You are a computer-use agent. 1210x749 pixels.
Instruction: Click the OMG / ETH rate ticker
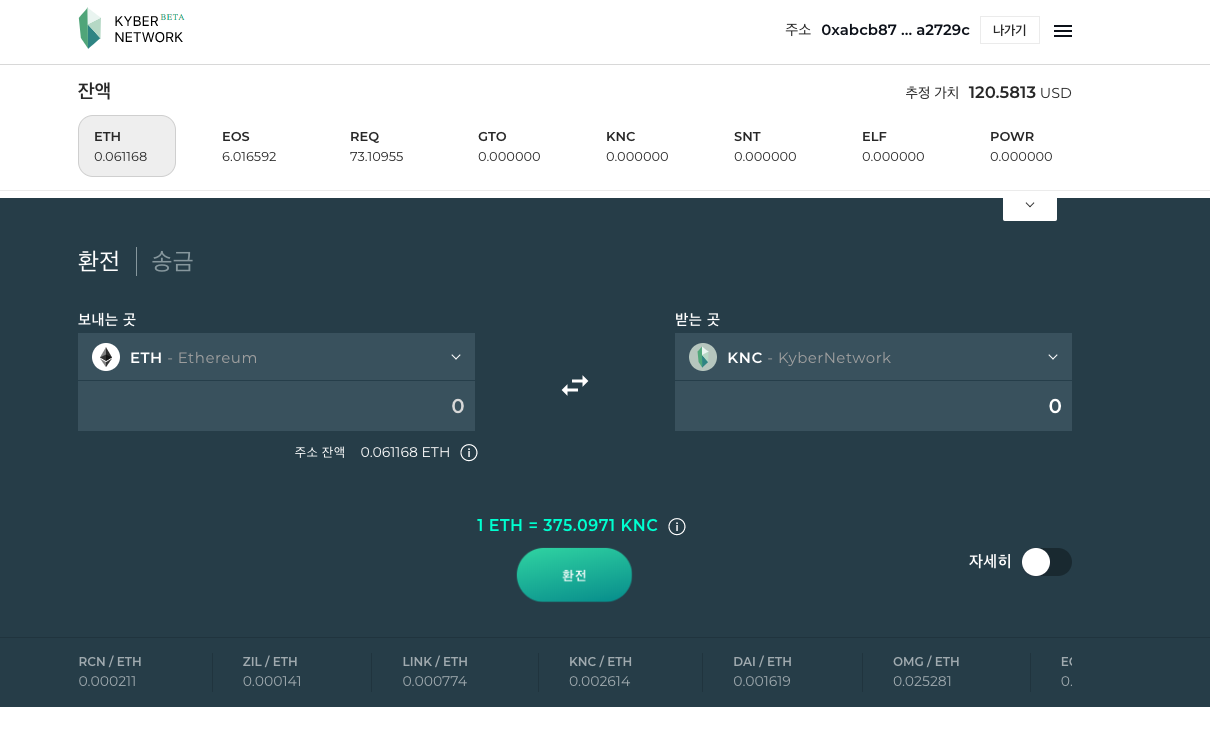click(926, 671)
